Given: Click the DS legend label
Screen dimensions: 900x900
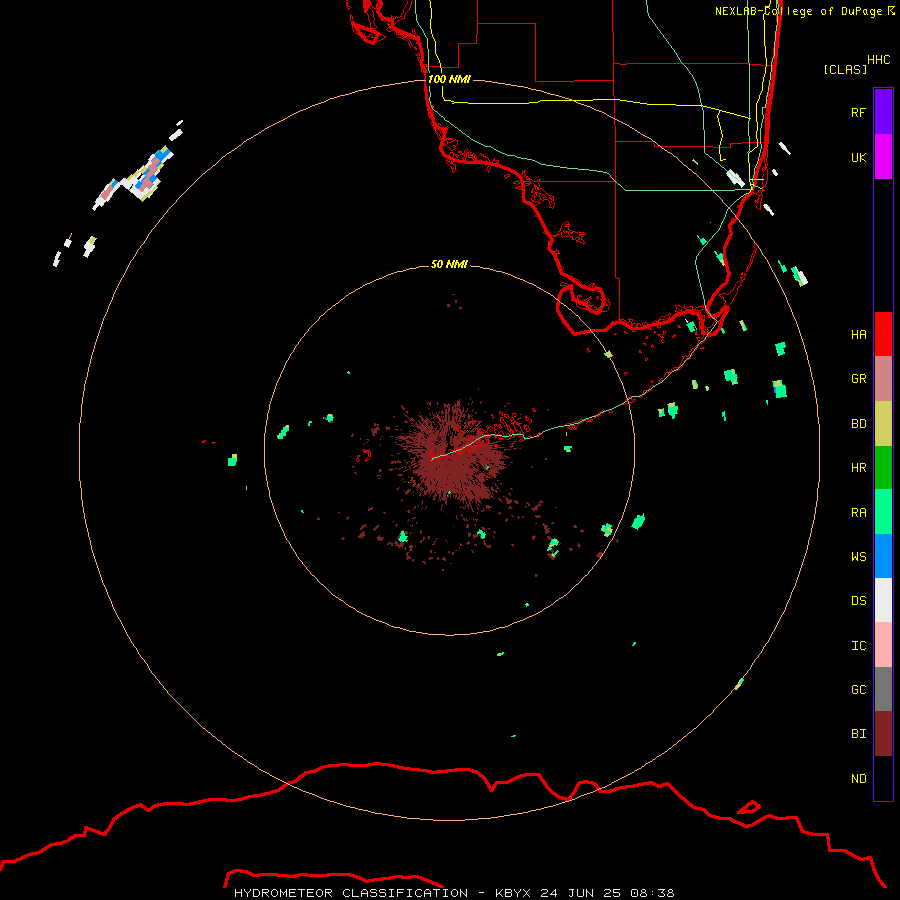Looking at the screenshot, I should pyautogui.click(x=858, y=601).
